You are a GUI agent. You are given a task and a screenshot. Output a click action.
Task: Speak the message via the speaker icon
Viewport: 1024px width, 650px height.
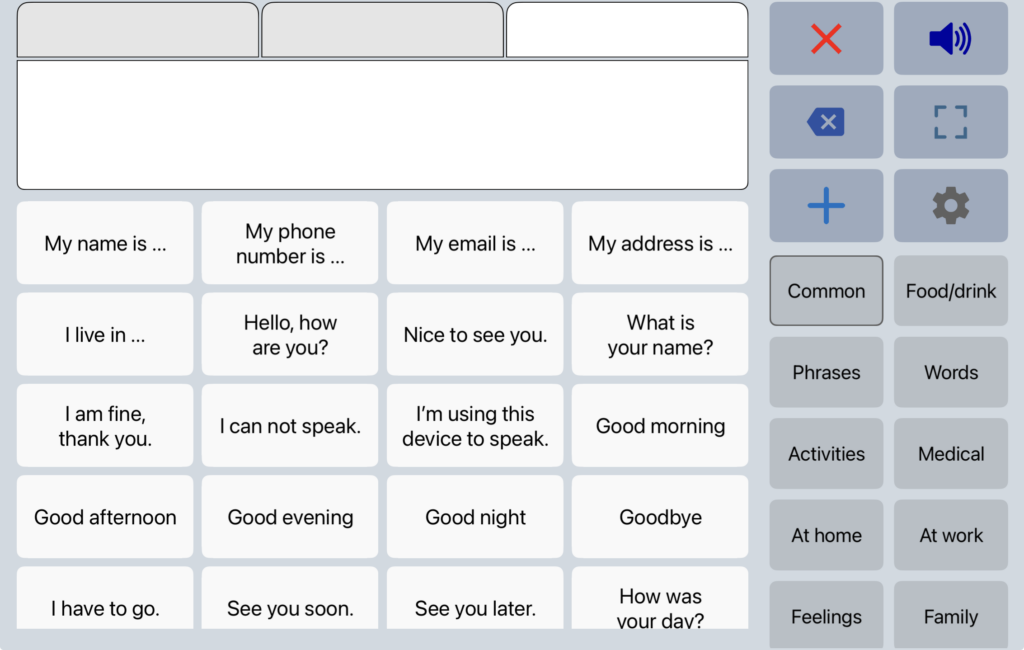950,38
